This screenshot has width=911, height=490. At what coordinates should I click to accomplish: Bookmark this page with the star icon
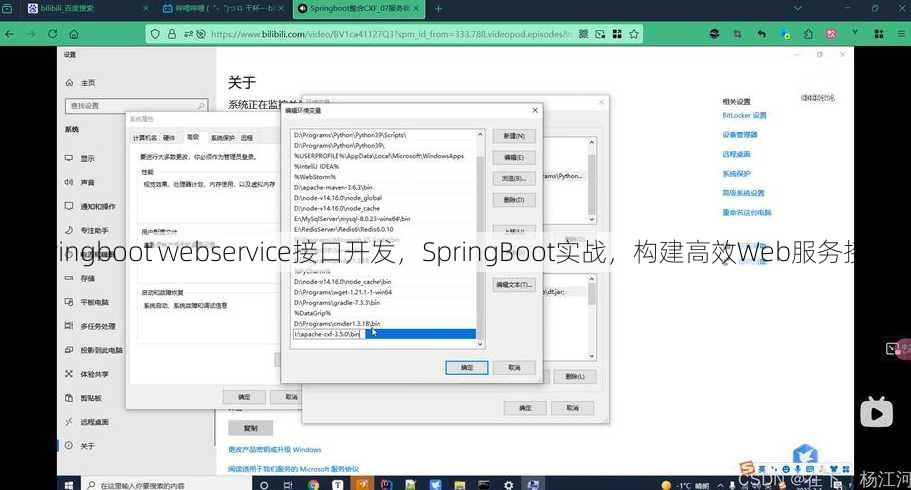(x=634, y=34)
